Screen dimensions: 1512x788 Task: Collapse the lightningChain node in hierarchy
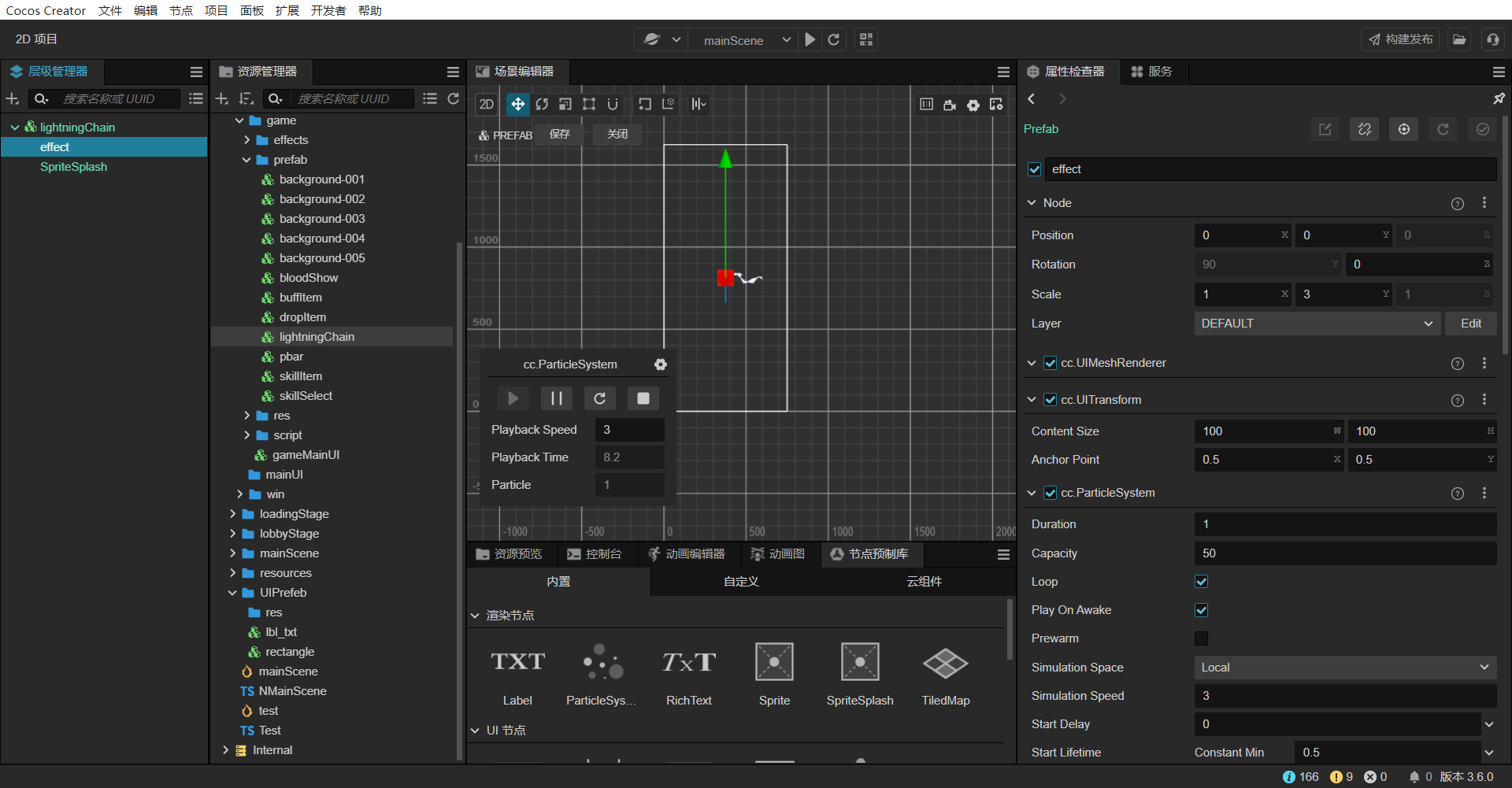click(15, 128)
